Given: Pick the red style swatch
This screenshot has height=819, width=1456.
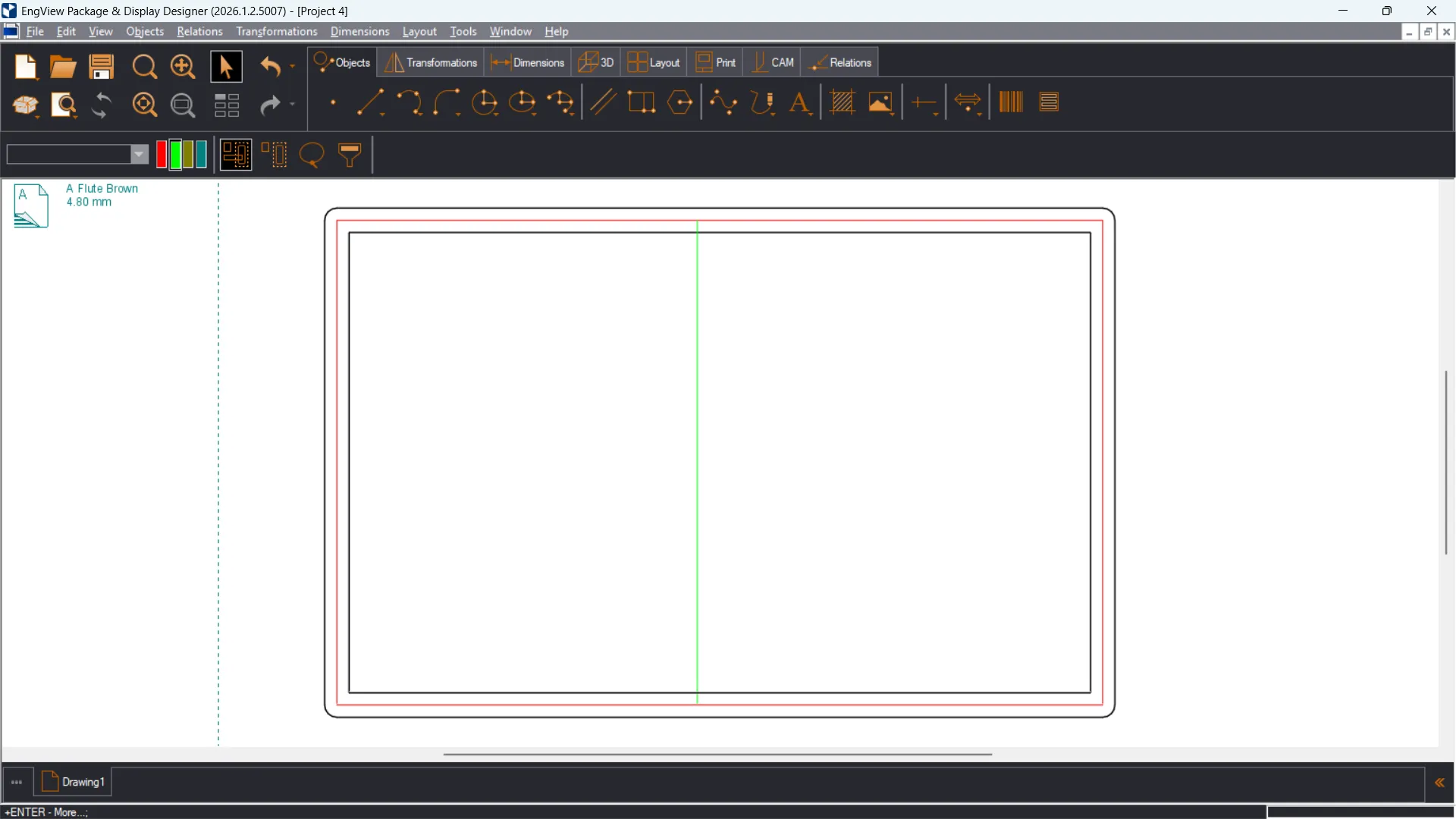Looking at the screenshot, I should pyautogui.click(x=162, y=155).
